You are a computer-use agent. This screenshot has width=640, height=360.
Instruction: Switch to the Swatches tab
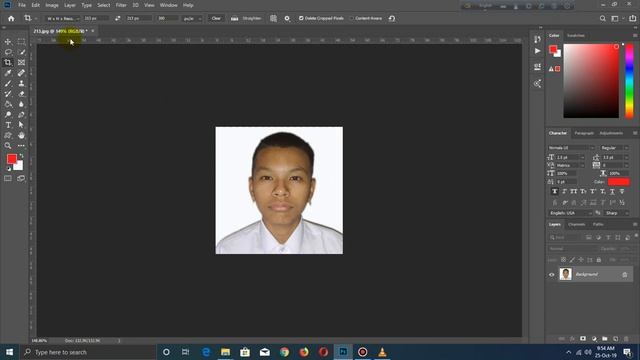(x=576, y=36)
